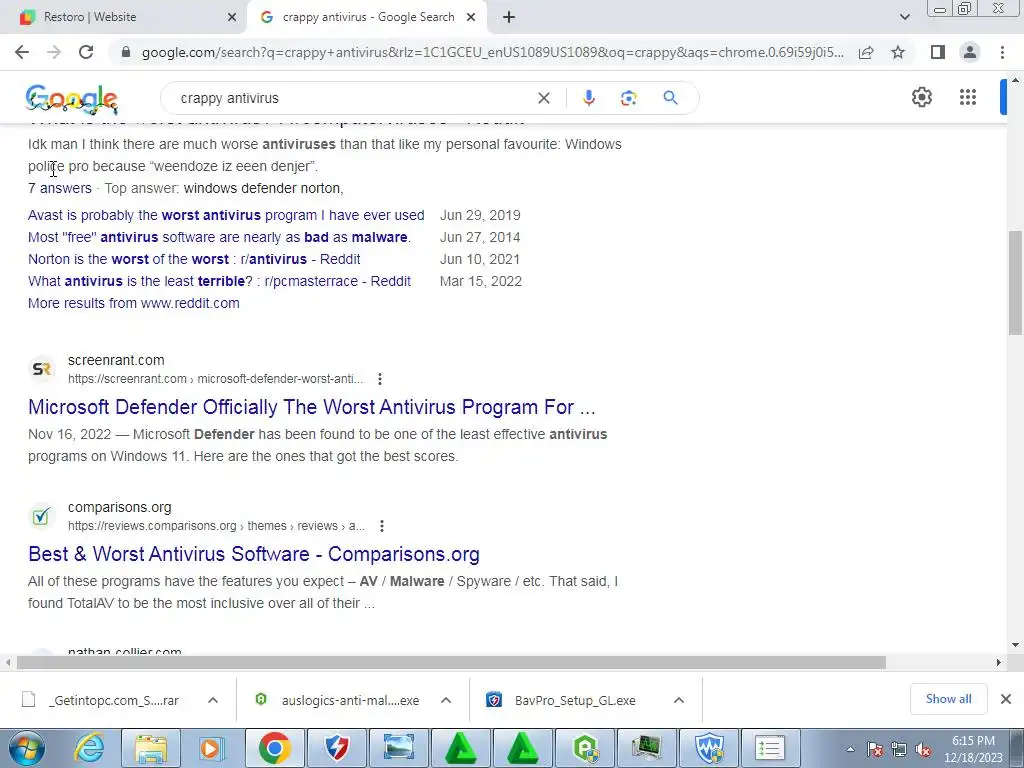Viewport: 1024px width, 768px height.
Task: Close the crappy antivirus Google Search tab
Action: pyautogui.click(x=471, y=18)
